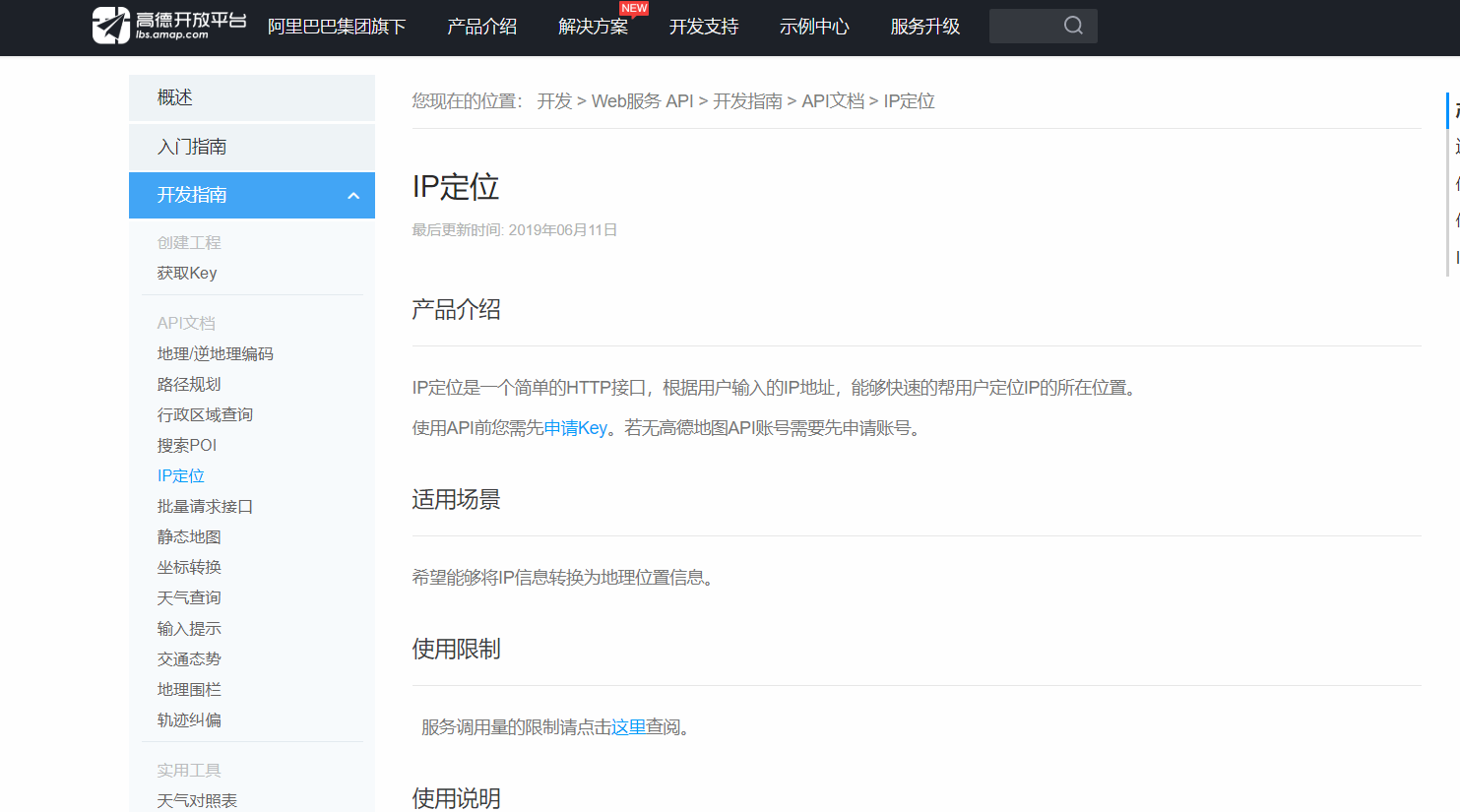Image resolution: width=1460 pixels, height=812 pixels.
Task: Click the 适用场景 section heading
Action: (456, 500)
